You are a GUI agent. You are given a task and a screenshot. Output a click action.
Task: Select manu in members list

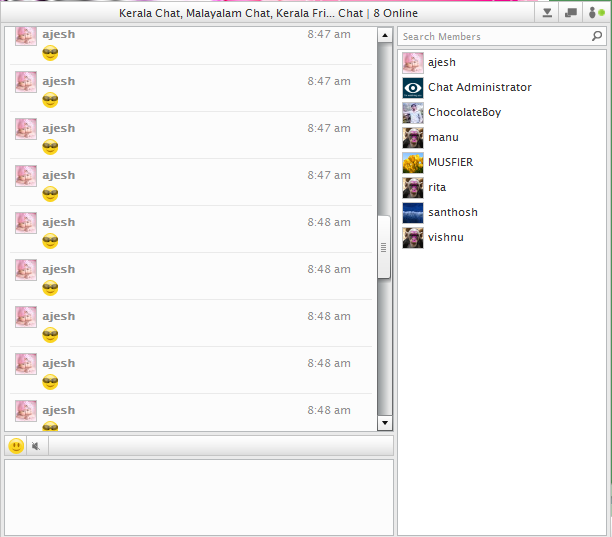tap(502, 137)
